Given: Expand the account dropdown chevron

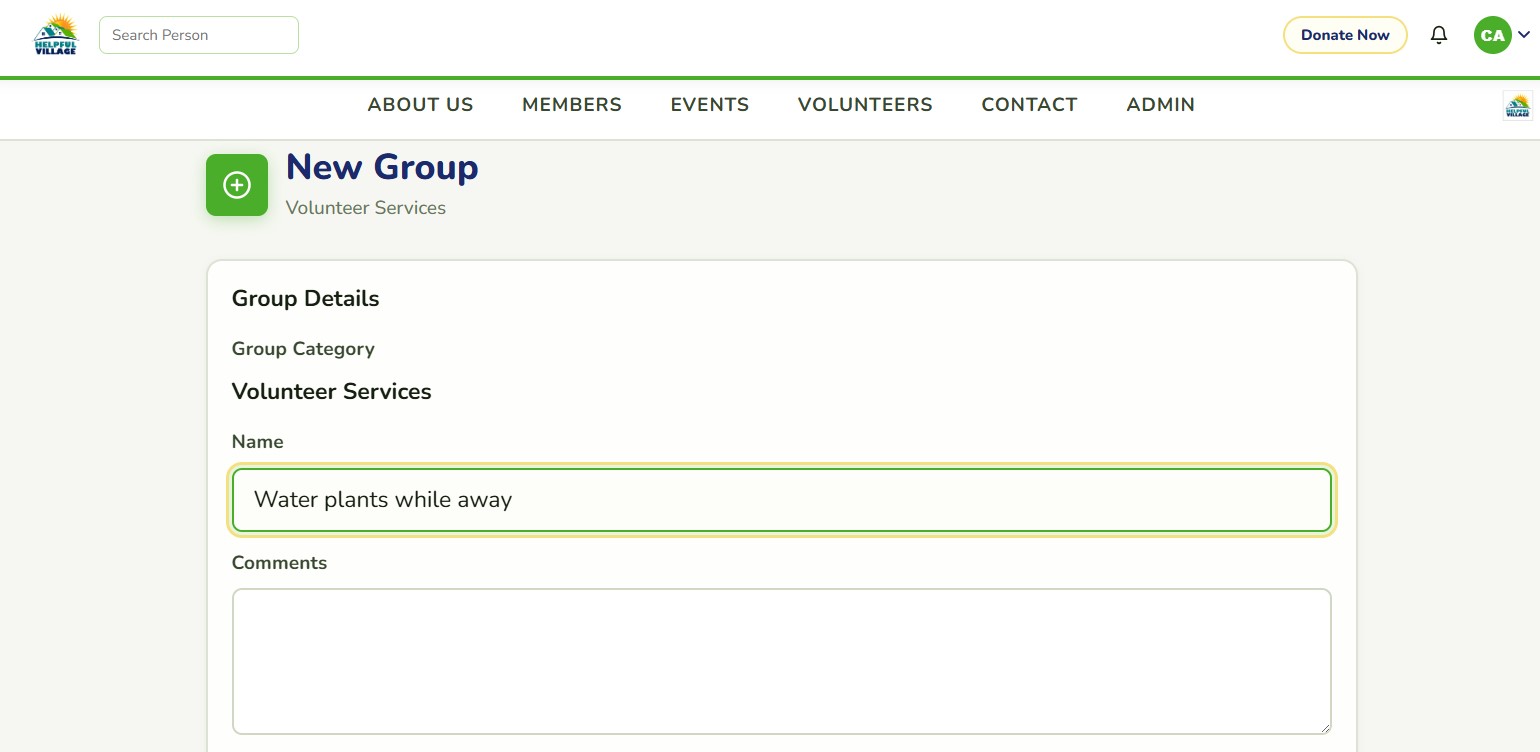Looking at the screenshot, I should [x=1524, y=35].
